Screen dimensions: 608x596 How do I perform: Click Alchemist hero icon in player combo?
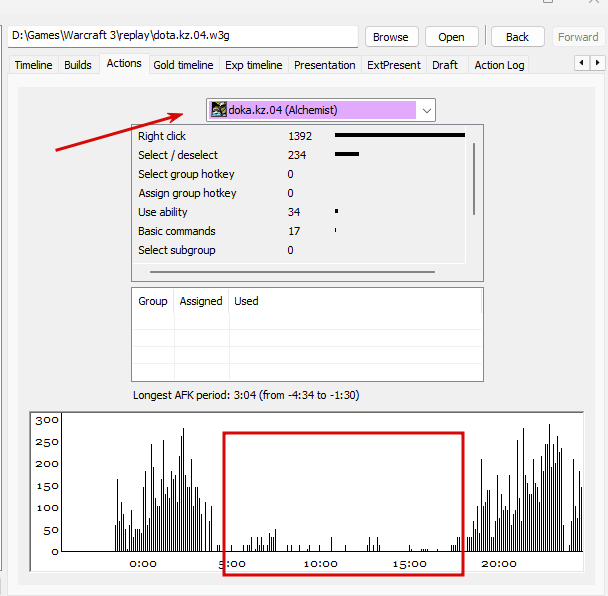pyautogui.click(x=219, y=110)
